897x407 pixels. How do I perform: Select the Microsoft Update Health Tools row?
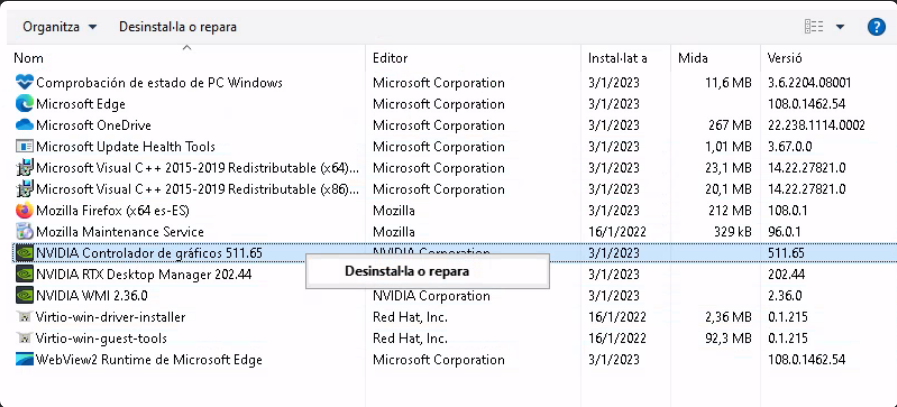coord(125,147)
